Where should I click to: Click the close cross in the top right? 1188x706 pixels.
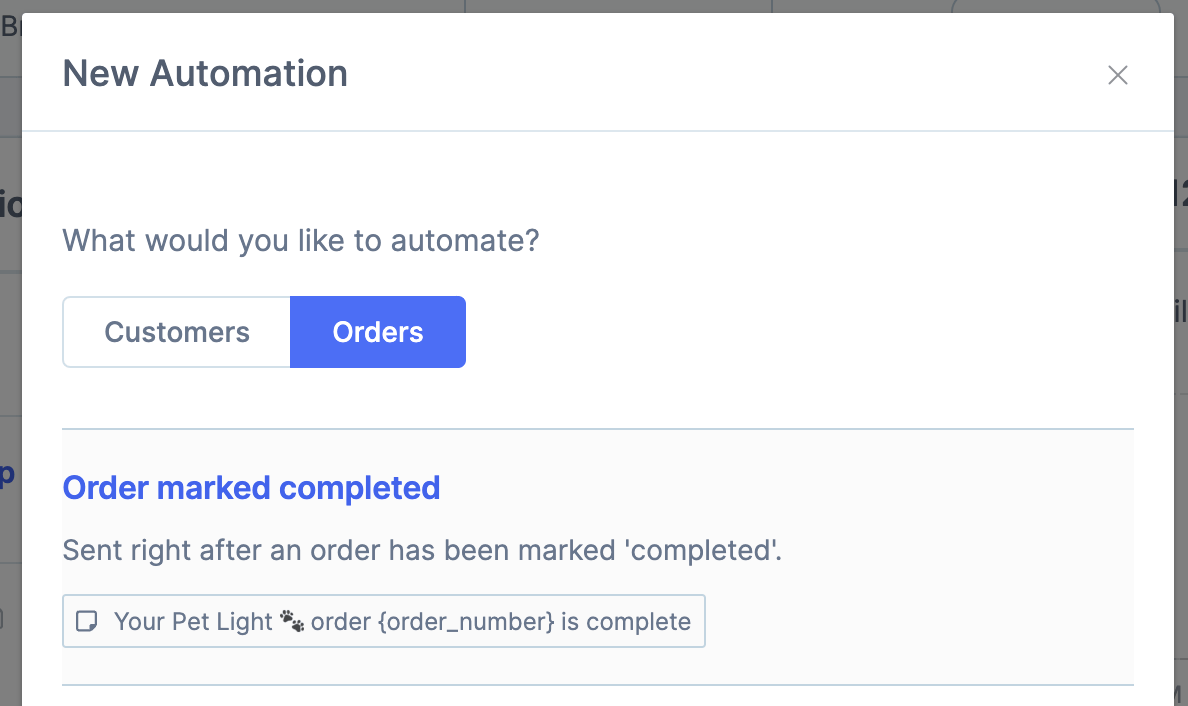coord(1117,75)
